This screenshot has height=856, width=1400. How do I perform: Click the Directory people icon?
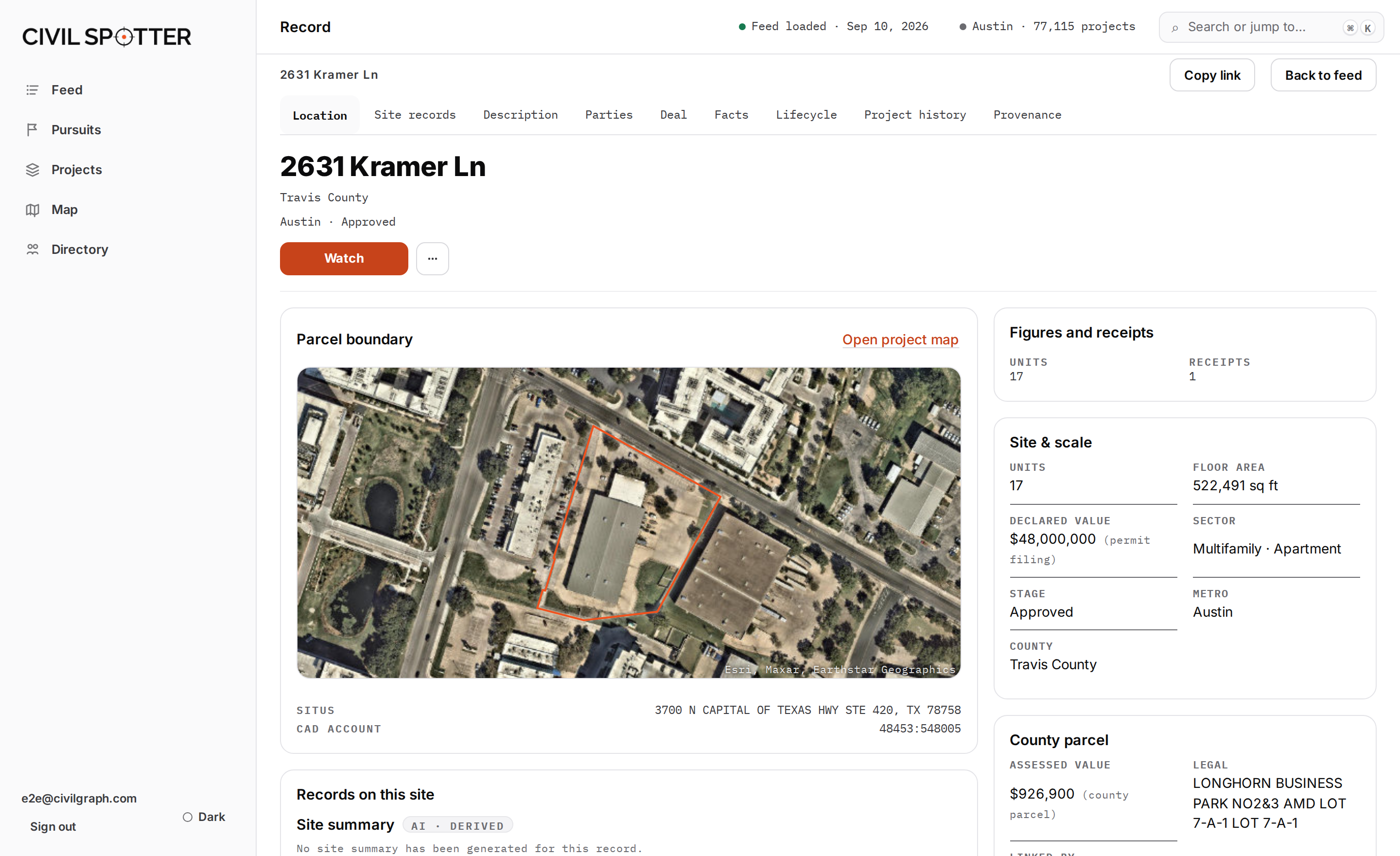[33, 249]
